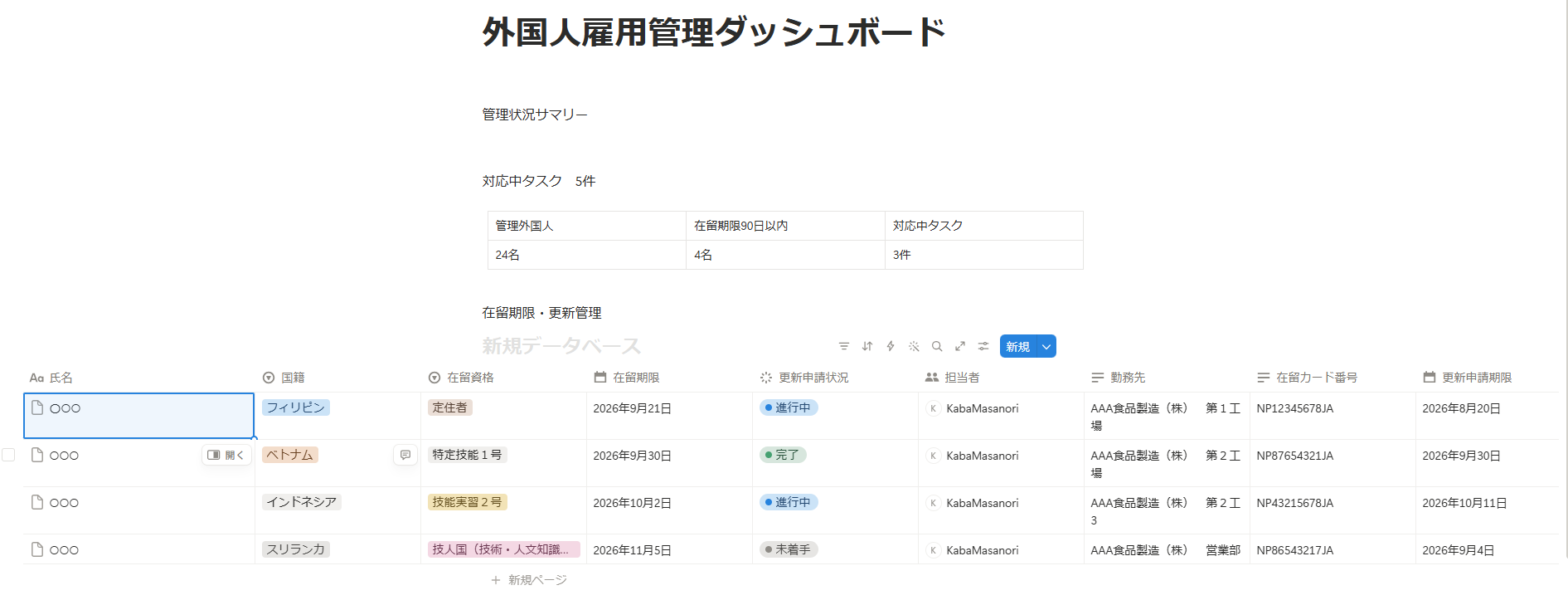This screenshot has width=1568, height=600.
Task: Click the 更新申請期限 column header
Action: 1487,378
